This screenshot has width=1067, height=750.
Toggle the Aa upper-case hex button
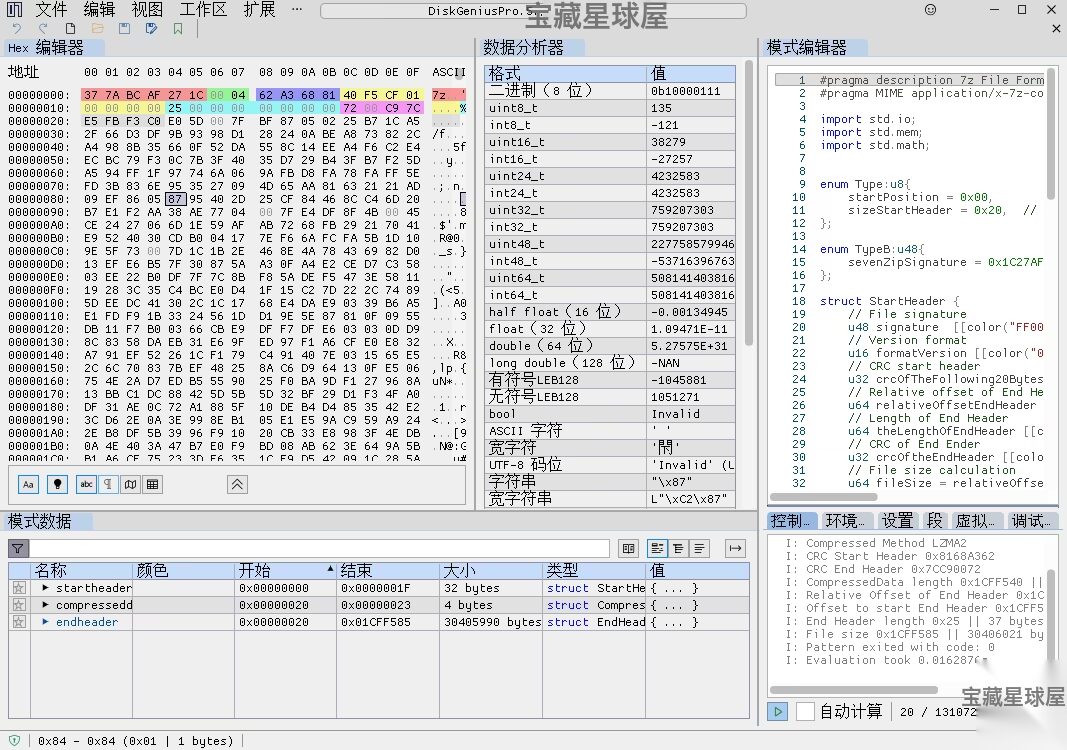point(28,485)
